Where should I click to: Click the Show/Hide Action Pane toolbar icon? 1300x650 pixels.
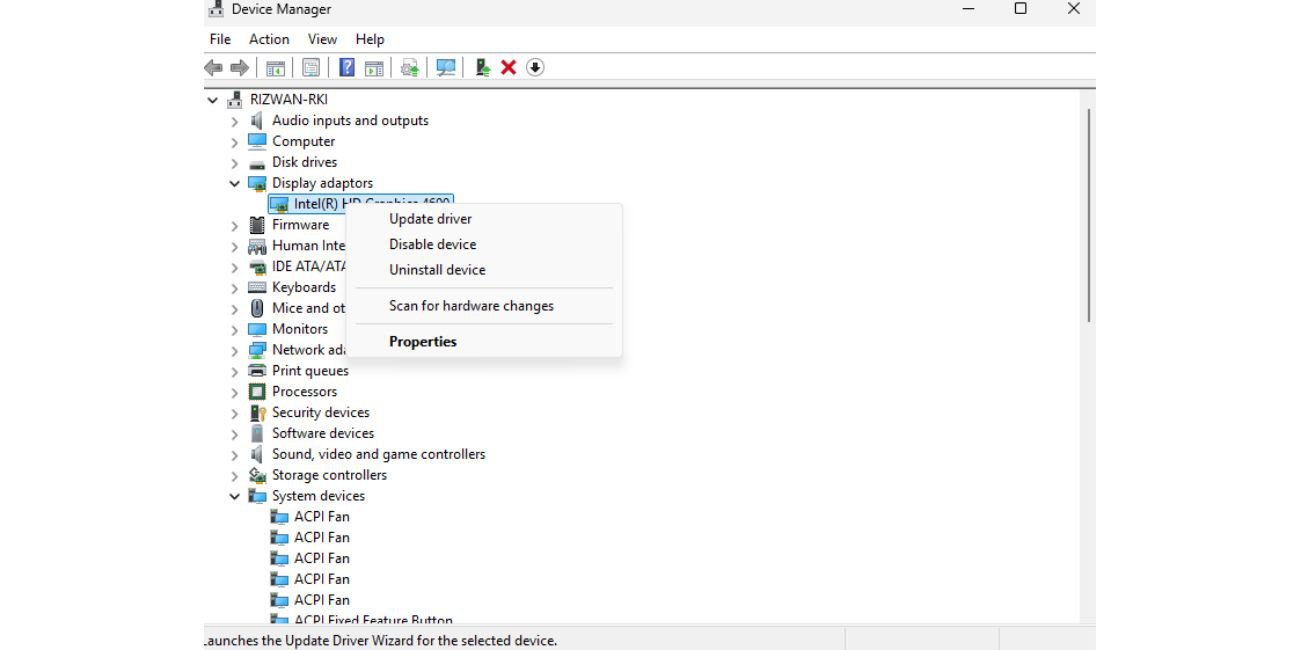pos(374,67)
